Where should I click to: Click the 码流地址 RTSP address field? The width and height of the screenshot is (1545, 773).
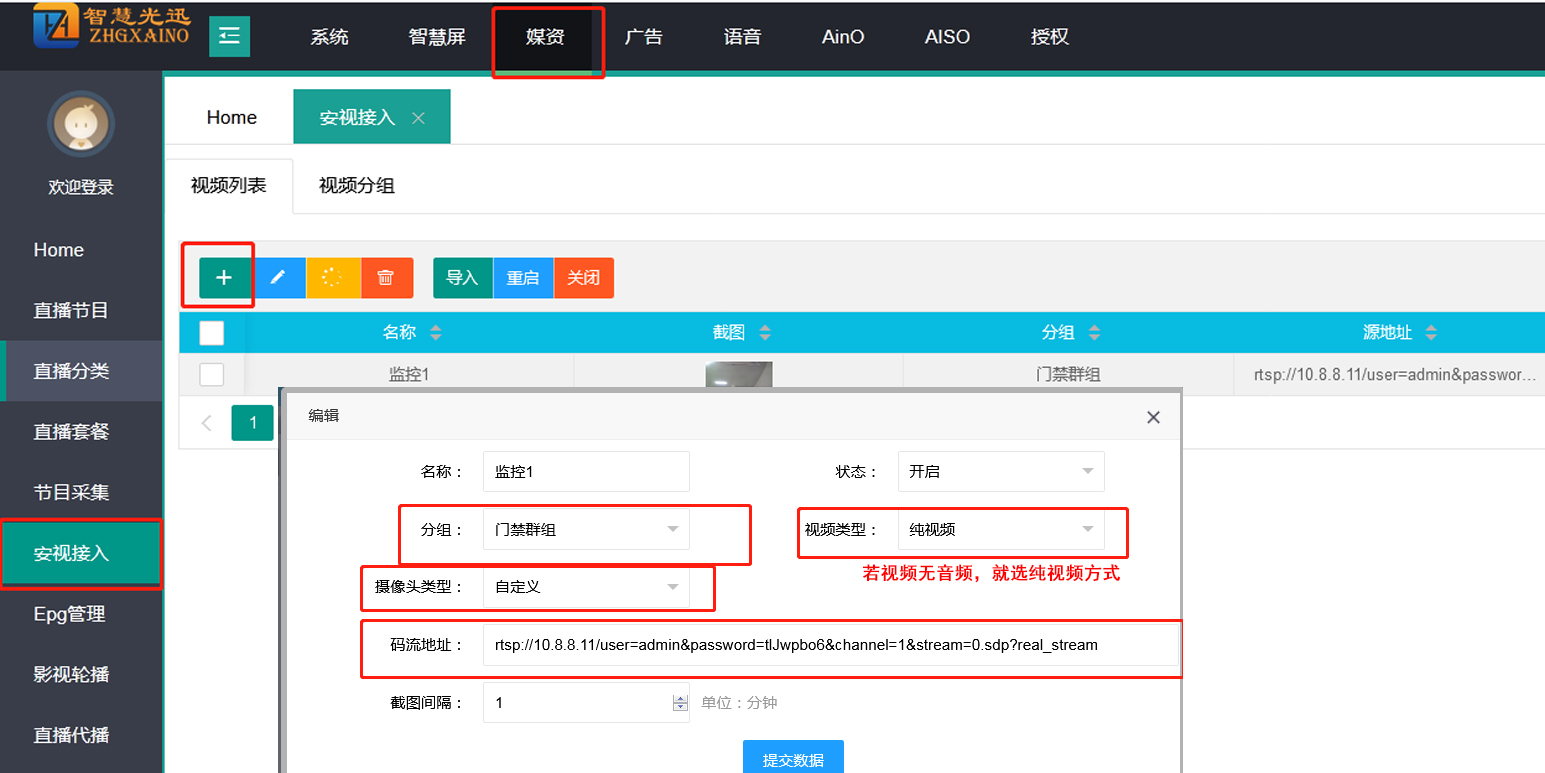(830, 645)
